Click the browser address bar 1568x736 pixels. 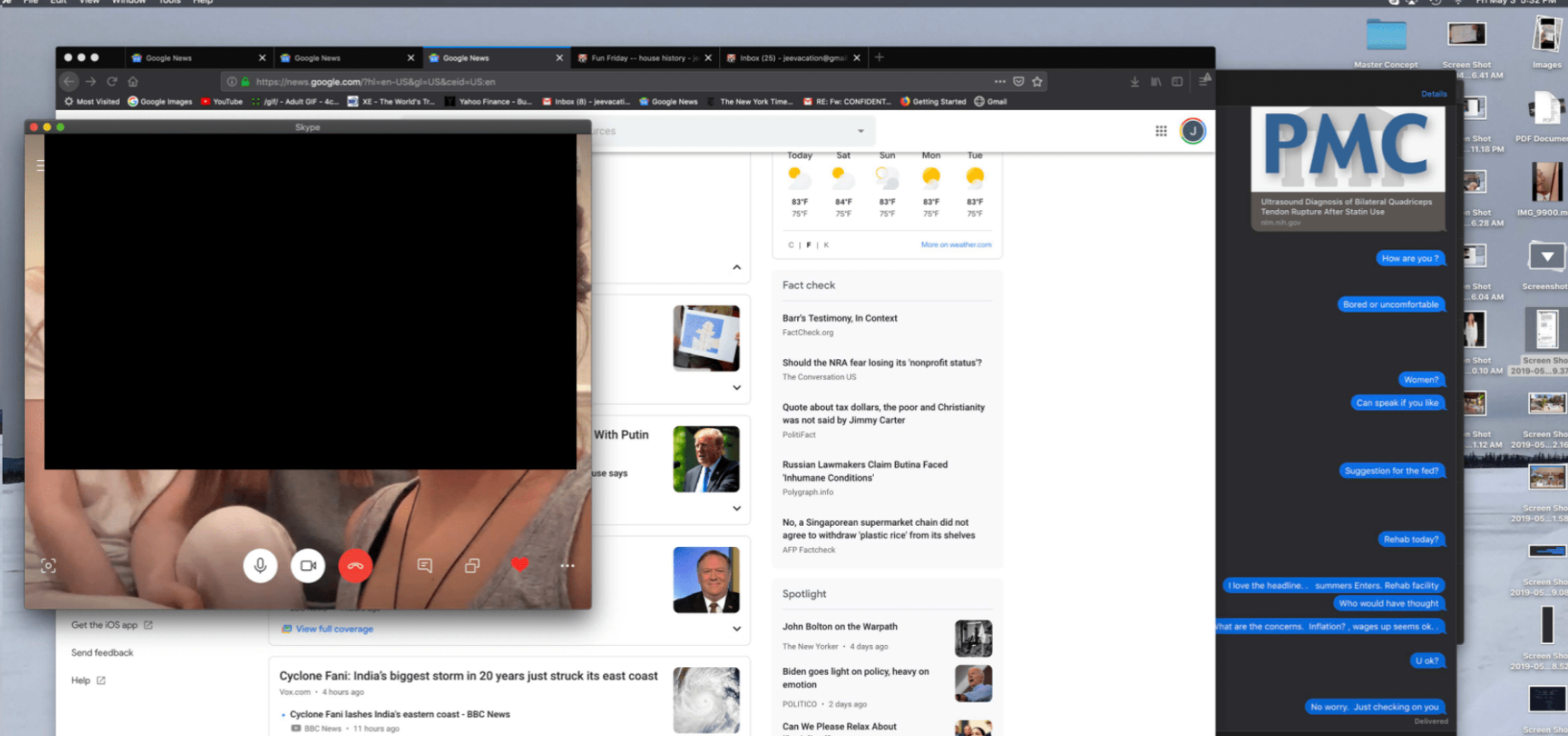pos(596,82)
